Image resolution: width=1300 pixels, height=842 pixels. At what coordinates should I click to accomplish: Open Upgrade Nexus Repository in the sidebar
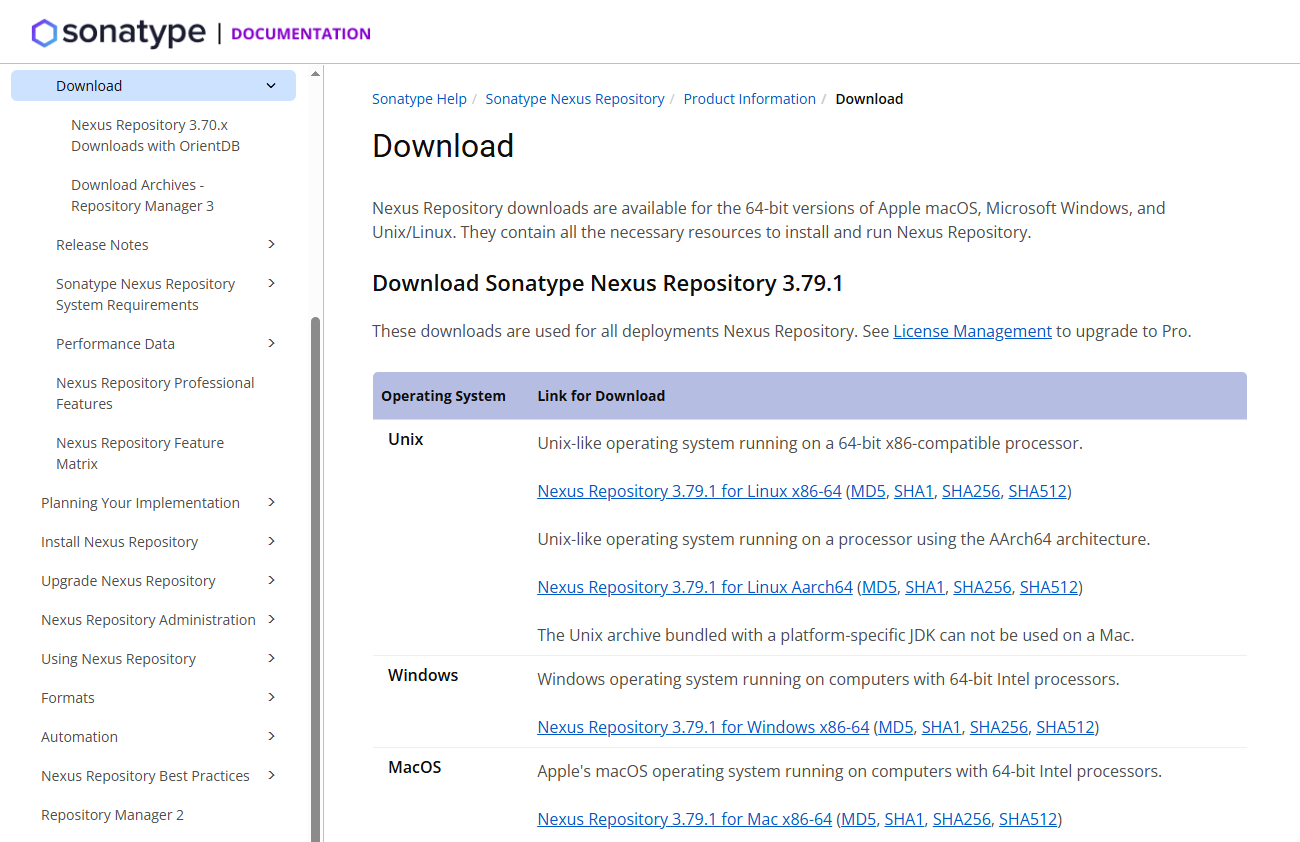[128, 581]
